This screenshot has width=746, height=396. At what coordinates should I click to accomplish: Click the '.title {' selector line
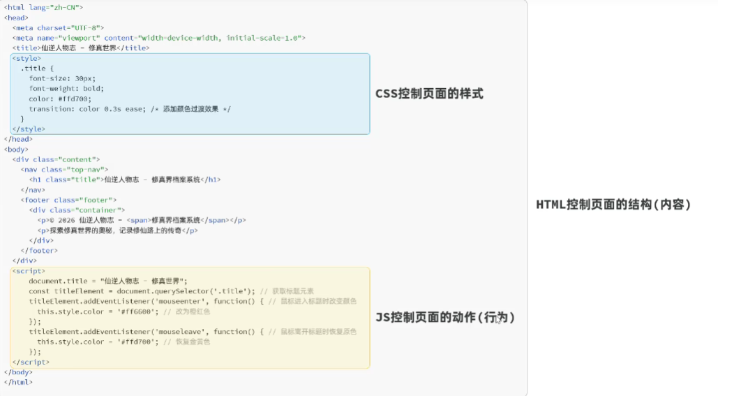(x=37, y=69)
